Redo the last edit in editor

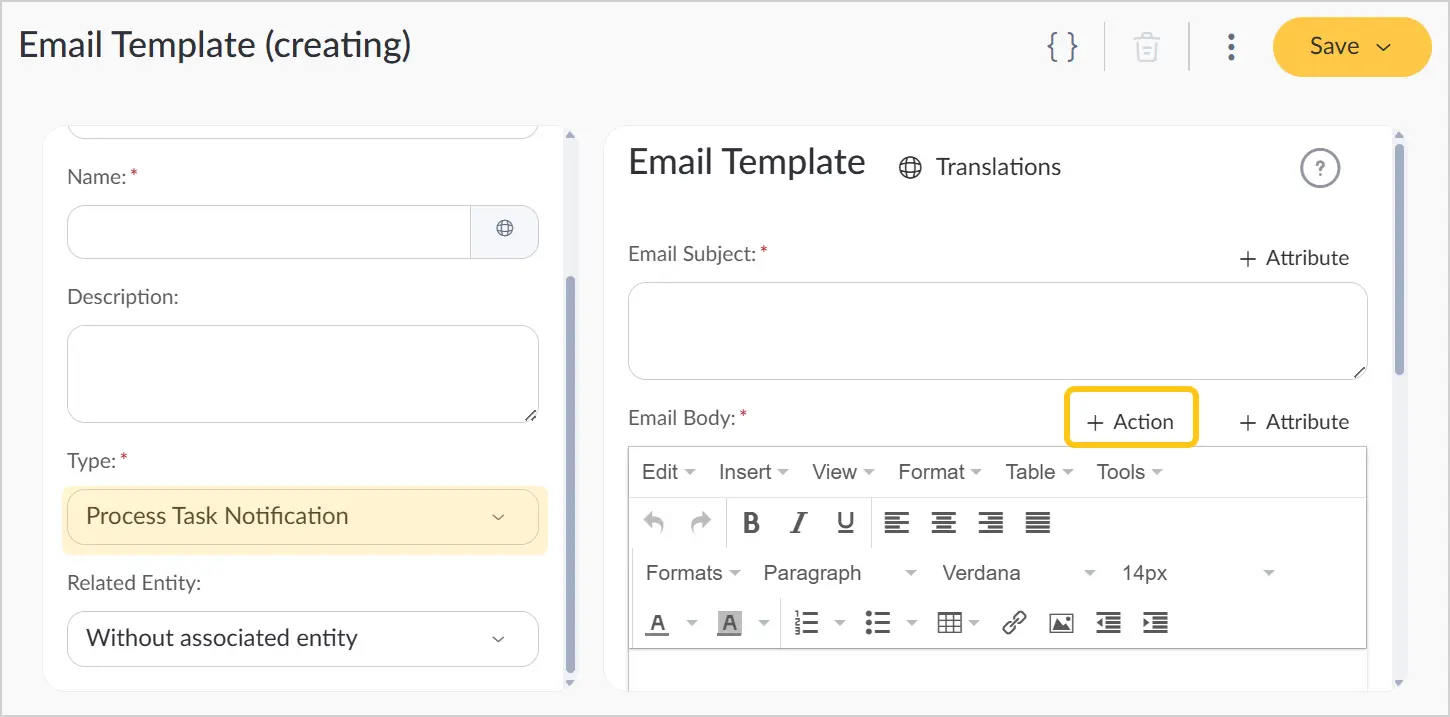coord(701,522)
